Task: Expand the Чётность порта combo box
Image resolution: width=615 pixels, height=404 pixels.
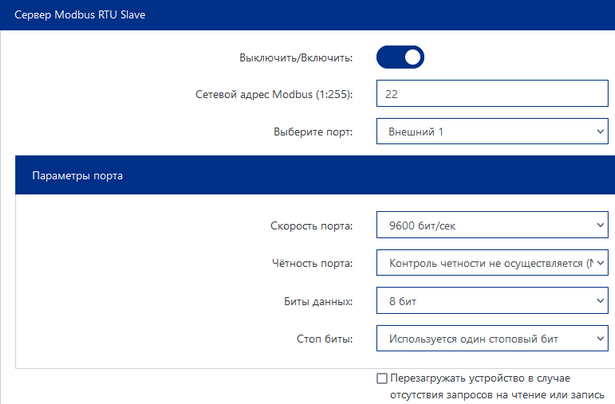Action: [x=492, y=263]
